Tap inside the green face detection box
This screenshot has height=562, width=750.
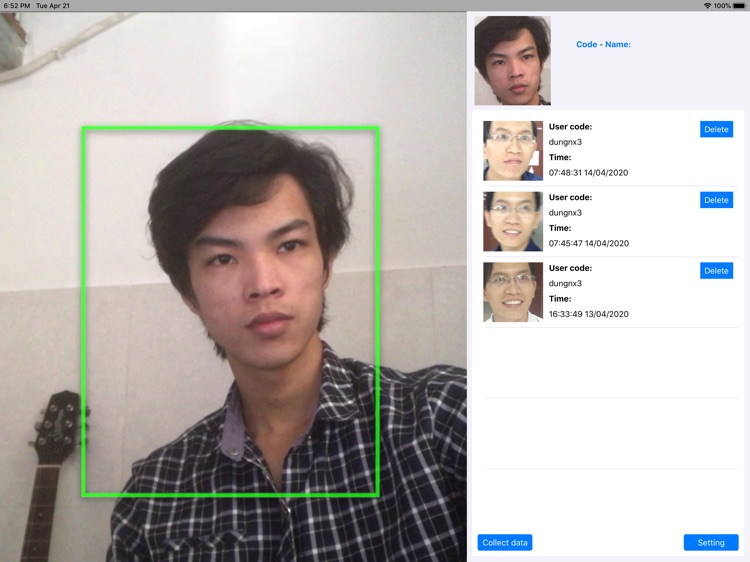[x=230, y=310]
